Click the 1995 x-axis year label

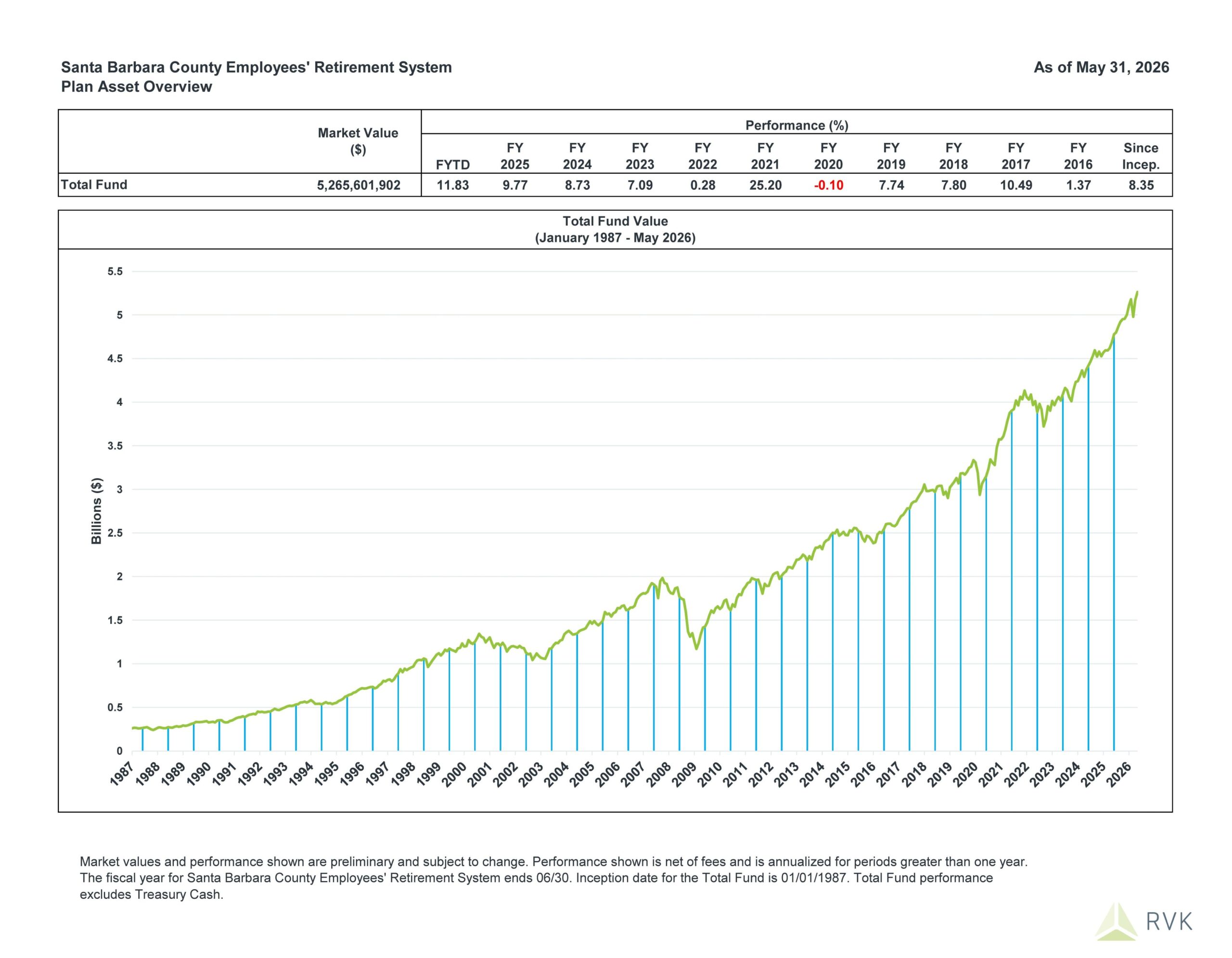326,773
